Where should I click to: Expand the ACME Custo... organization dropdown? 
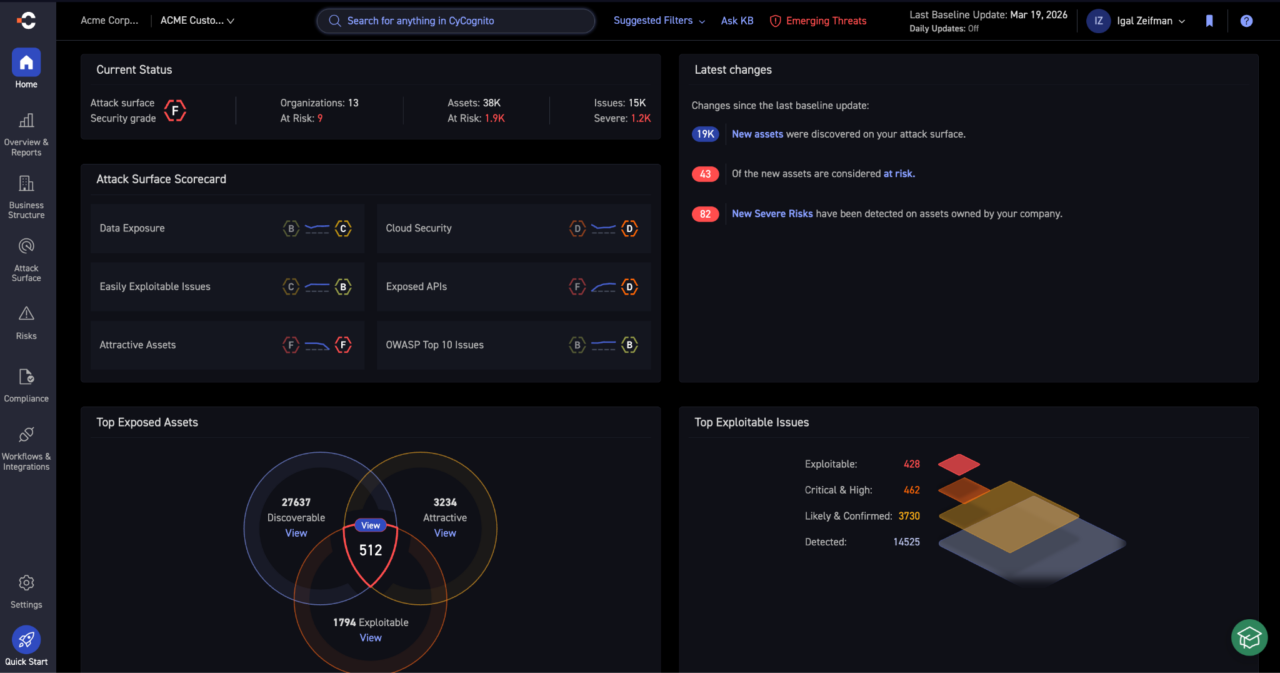click(x=198, y=21)
